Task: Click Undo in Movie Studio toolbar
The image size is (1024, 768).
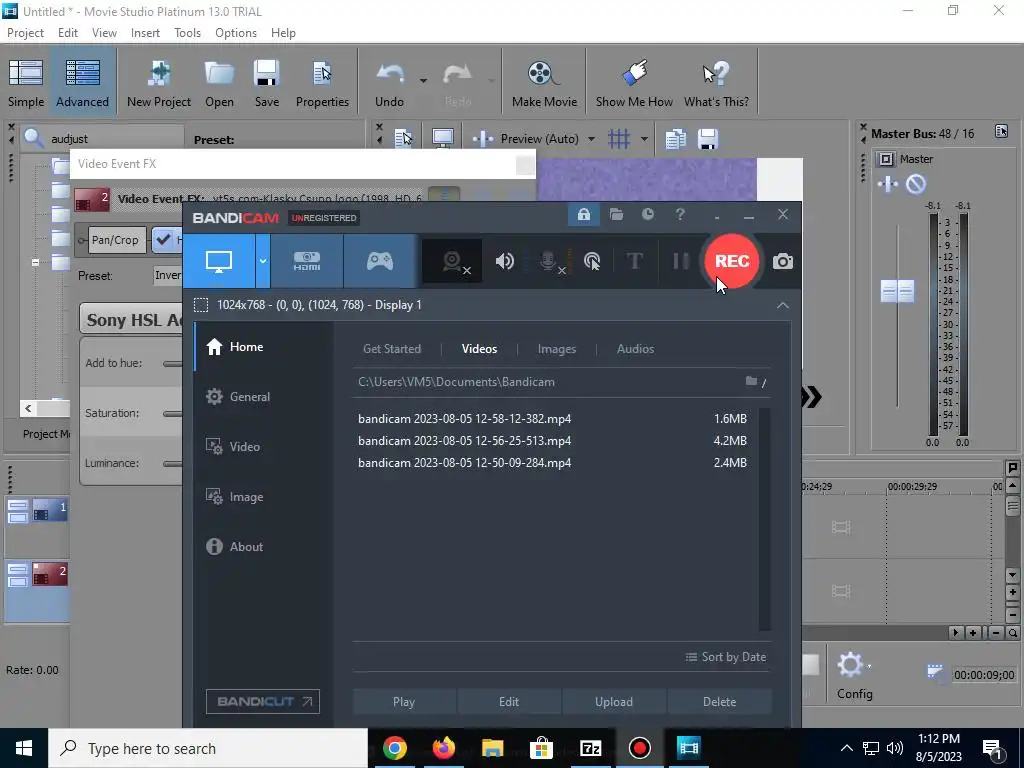Action: (389, 83)
